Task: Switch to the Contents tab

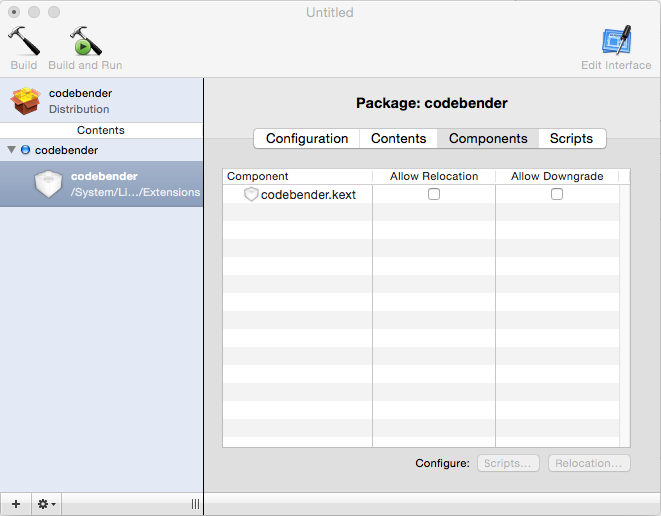Action: tap(398, 138)
